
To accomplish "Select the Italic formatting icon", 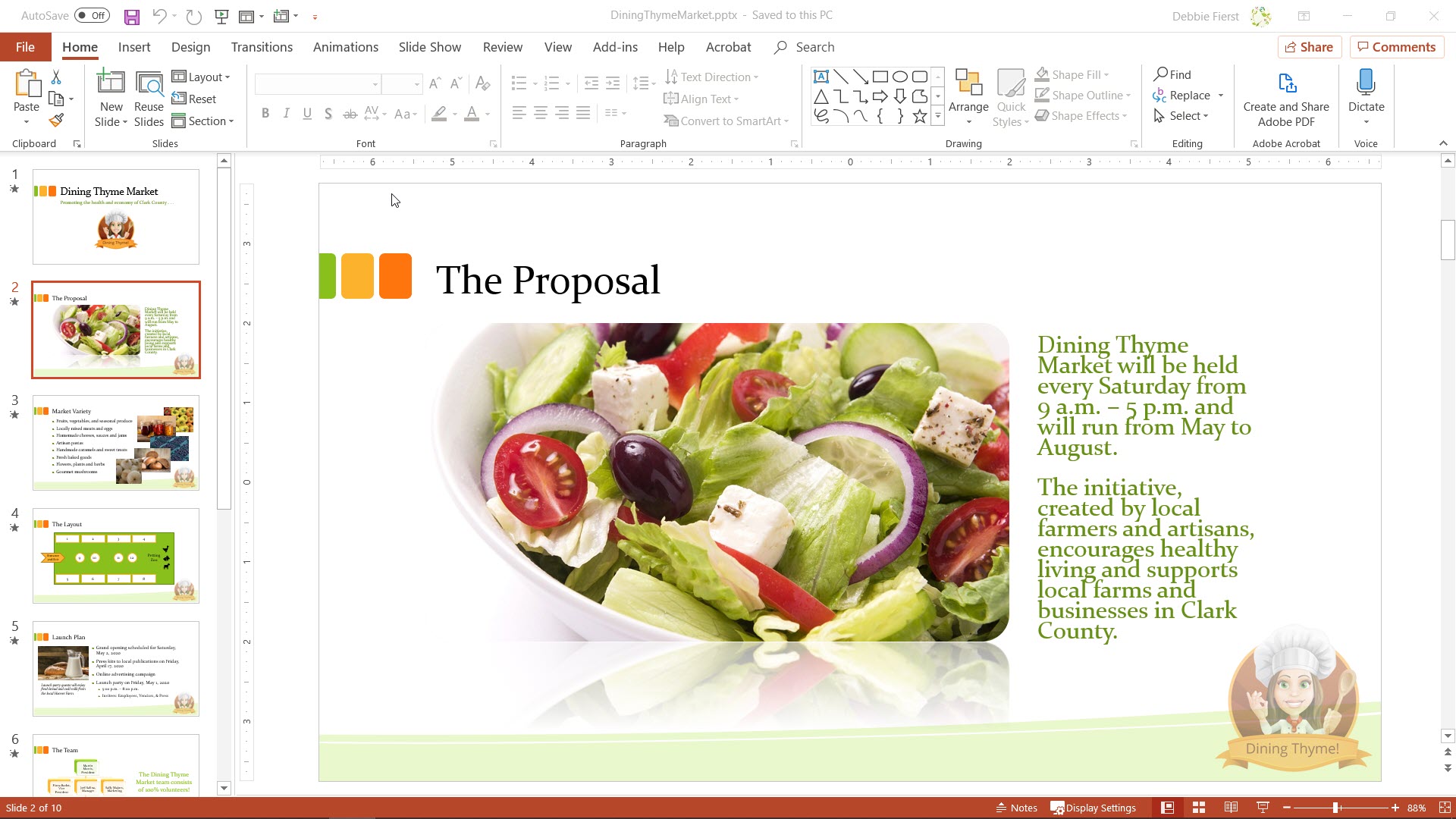I will click(286, 114).
